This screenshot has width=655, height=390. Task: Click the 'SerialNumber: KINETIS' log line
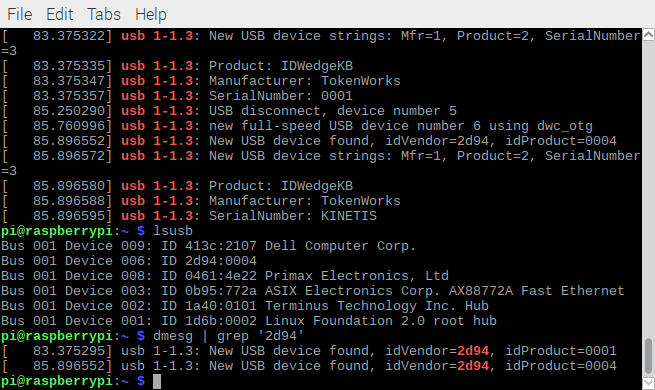click(x=189, y=216)
